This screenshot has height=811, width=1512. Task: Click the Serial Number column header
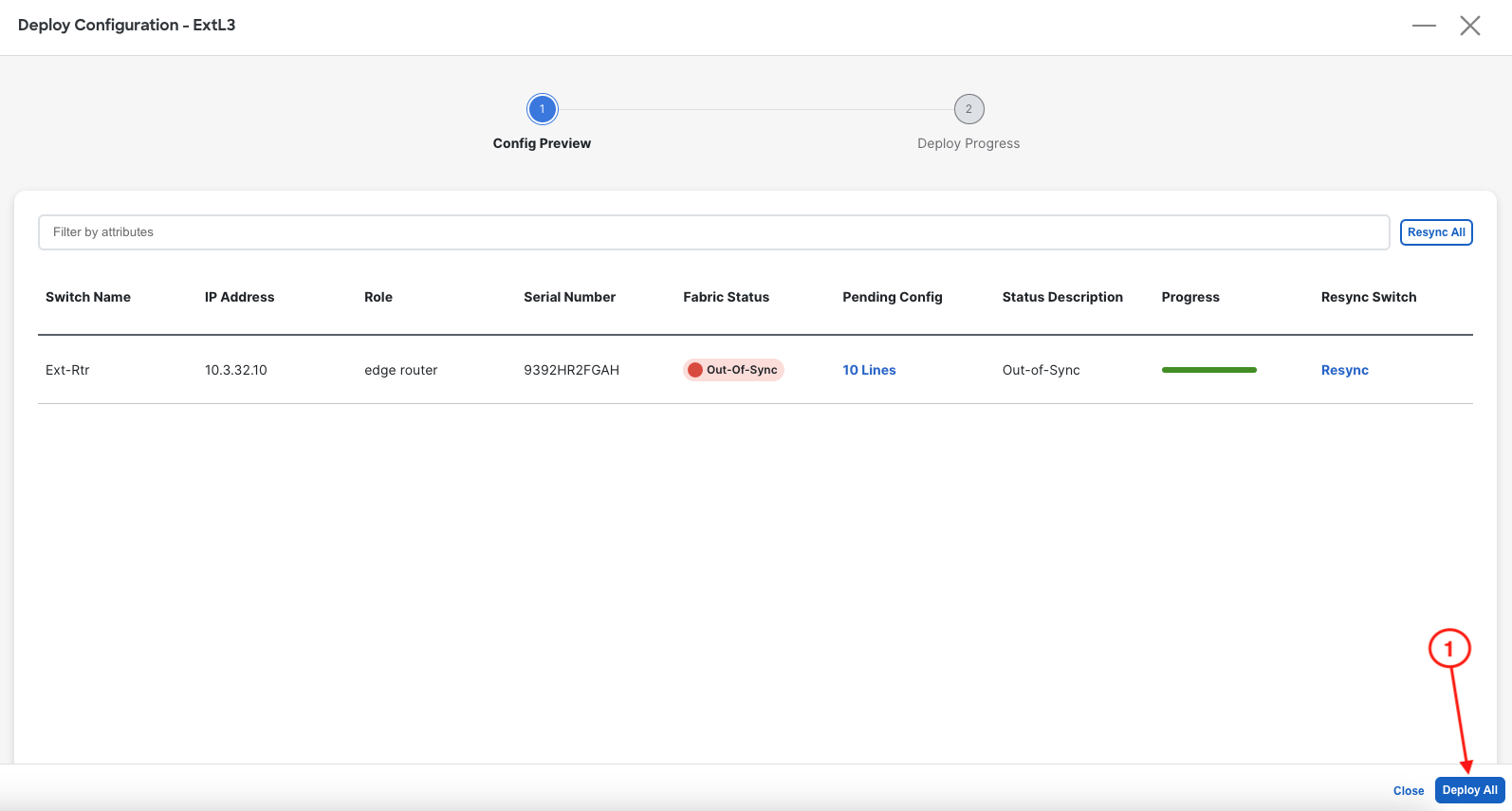(x=569, y=297)
